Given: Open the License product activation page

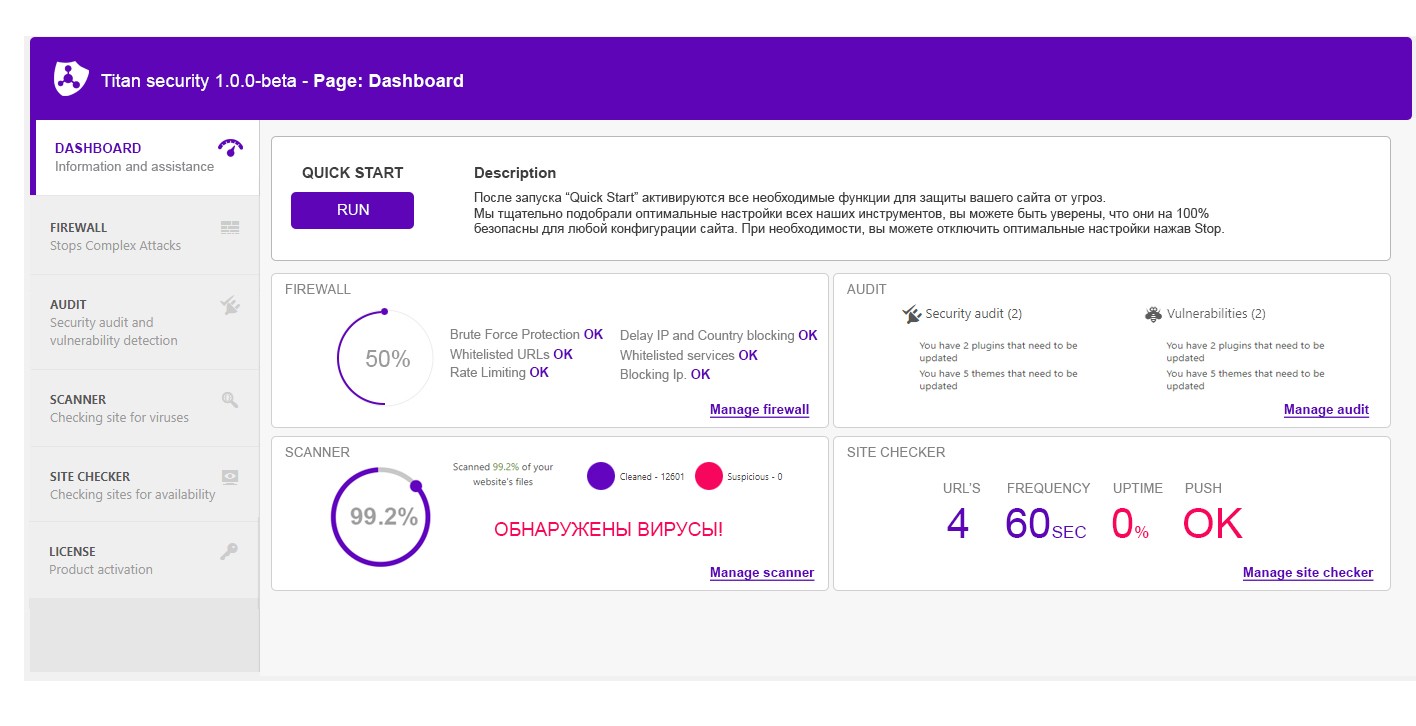Looking at the screenshot, I should click(x=144, y=560).
